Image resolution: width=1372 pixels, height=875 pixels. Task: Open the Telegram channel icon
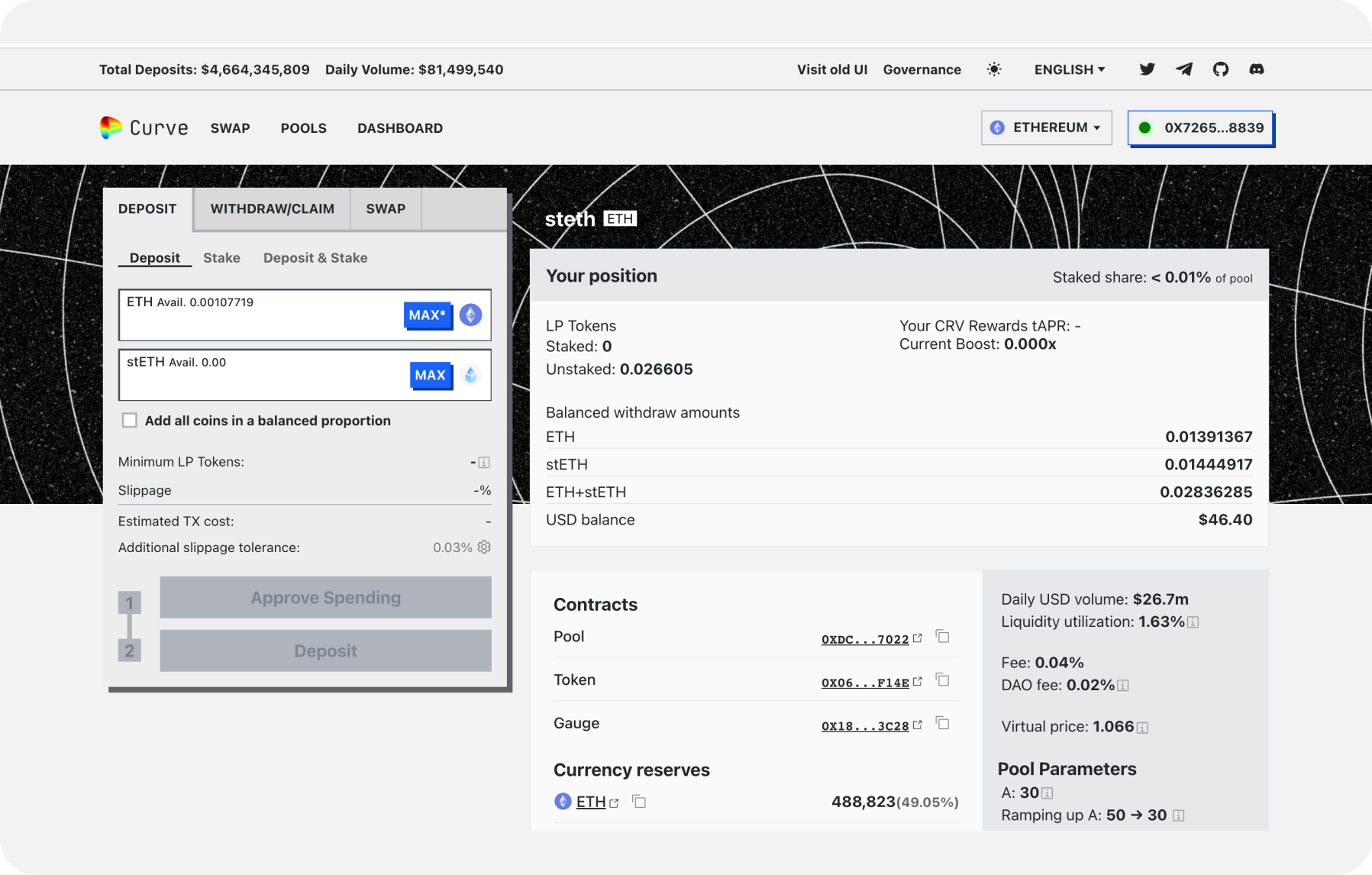(x=1184, y=69)
